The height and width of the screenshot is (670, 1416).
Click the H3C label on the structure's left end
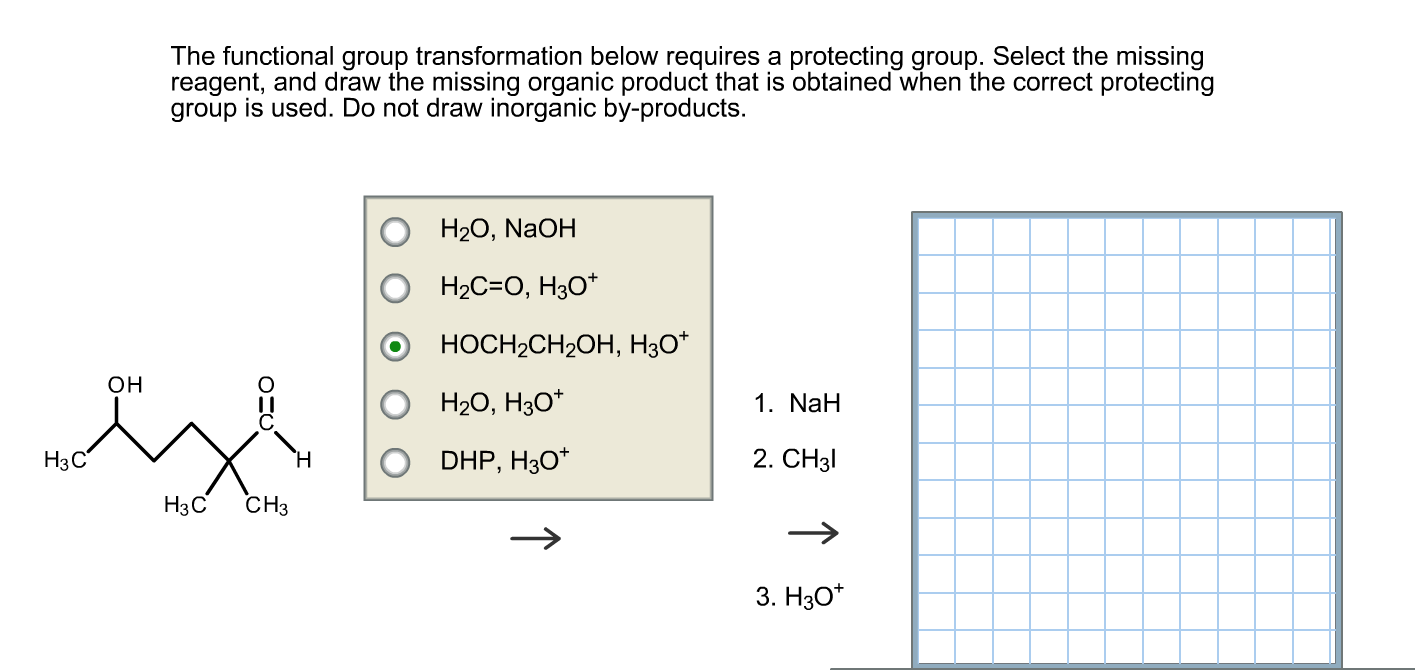[x=63, y=460]
